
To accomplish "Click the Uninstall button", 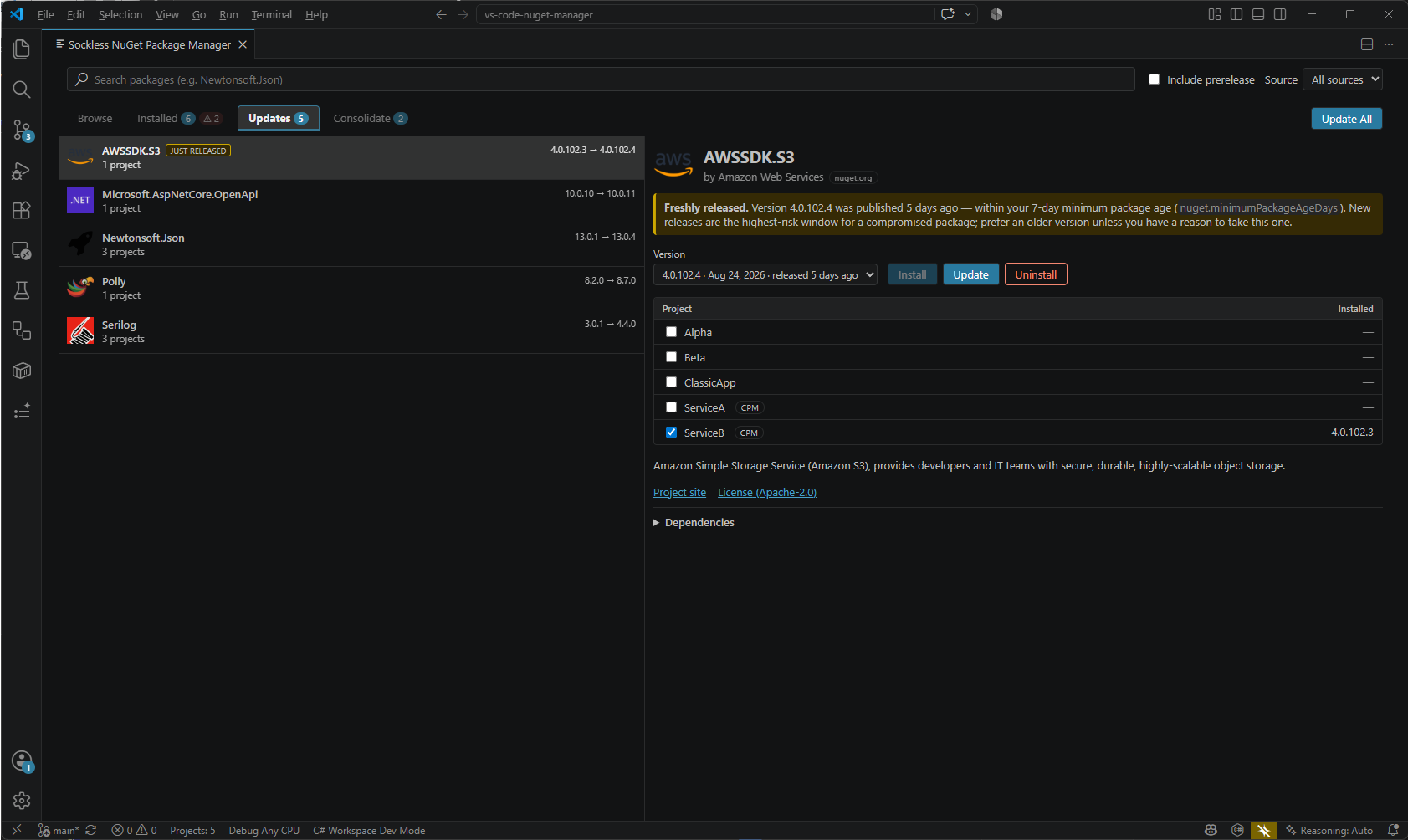I will (1036, 274).
